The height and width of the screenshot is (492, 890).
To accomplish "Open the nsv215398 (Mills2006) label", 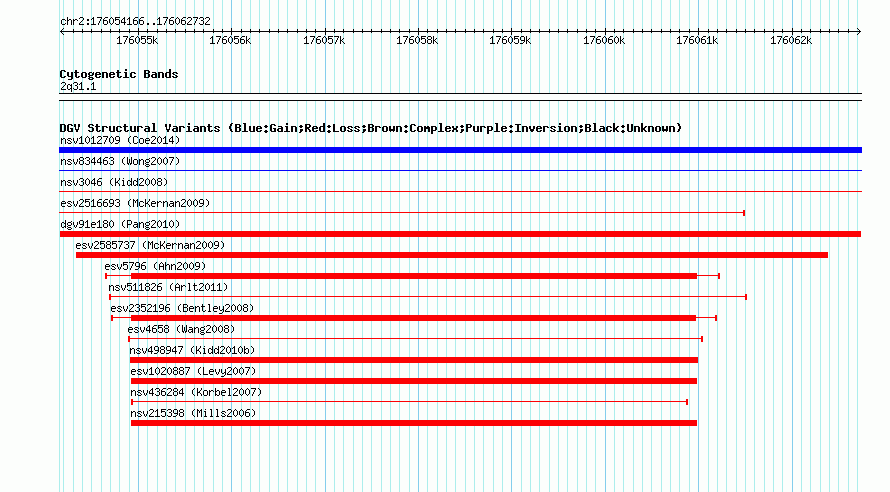I will pyautogui.click(x=194, y=413).
